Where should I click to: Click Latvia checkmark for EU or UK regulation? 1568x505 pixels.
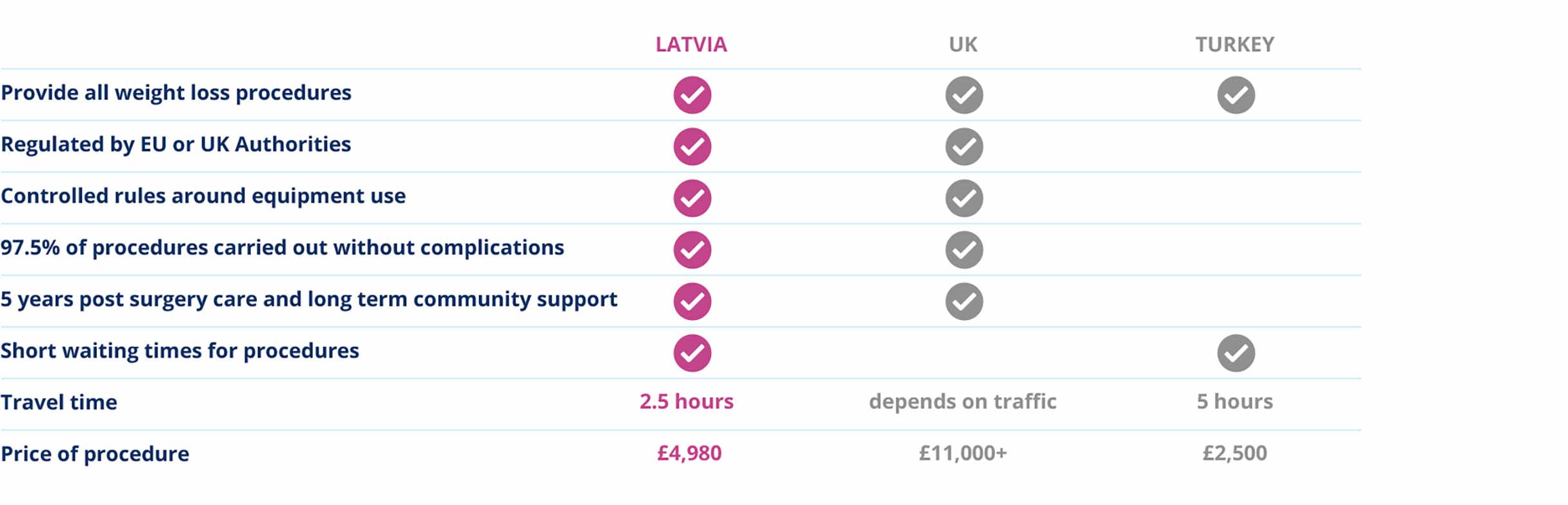(x=692, y=146)
